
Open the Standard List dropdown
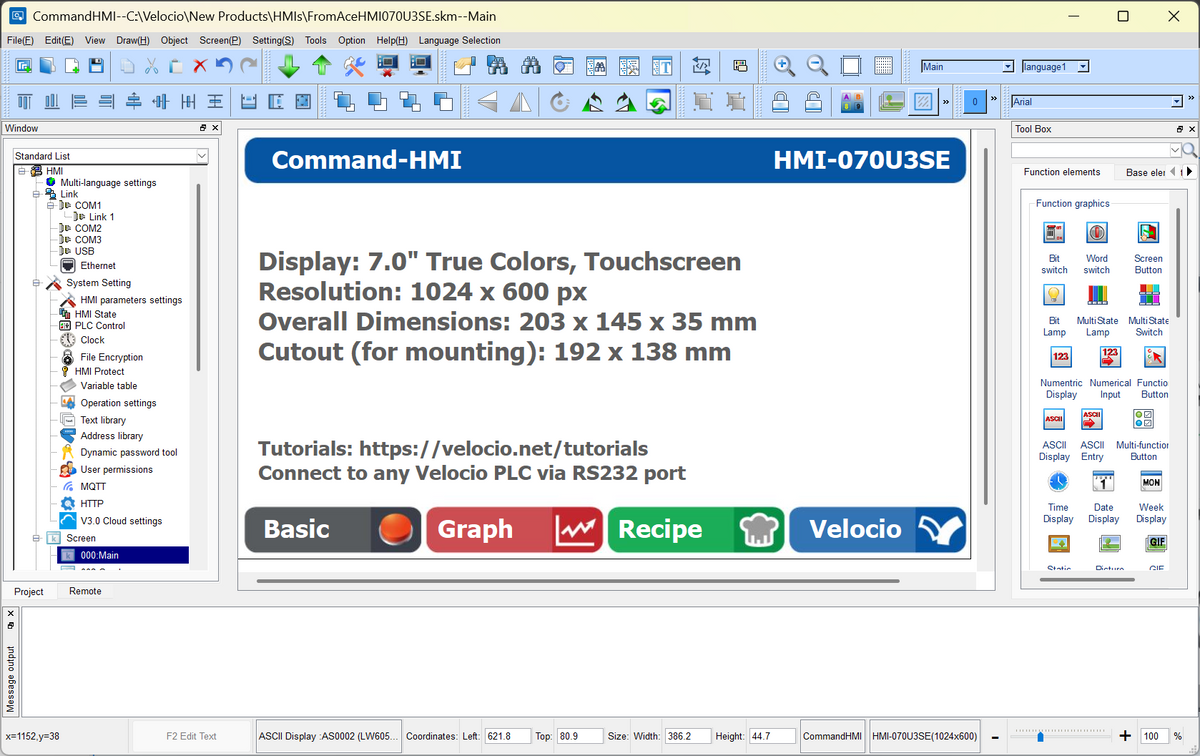202,156
